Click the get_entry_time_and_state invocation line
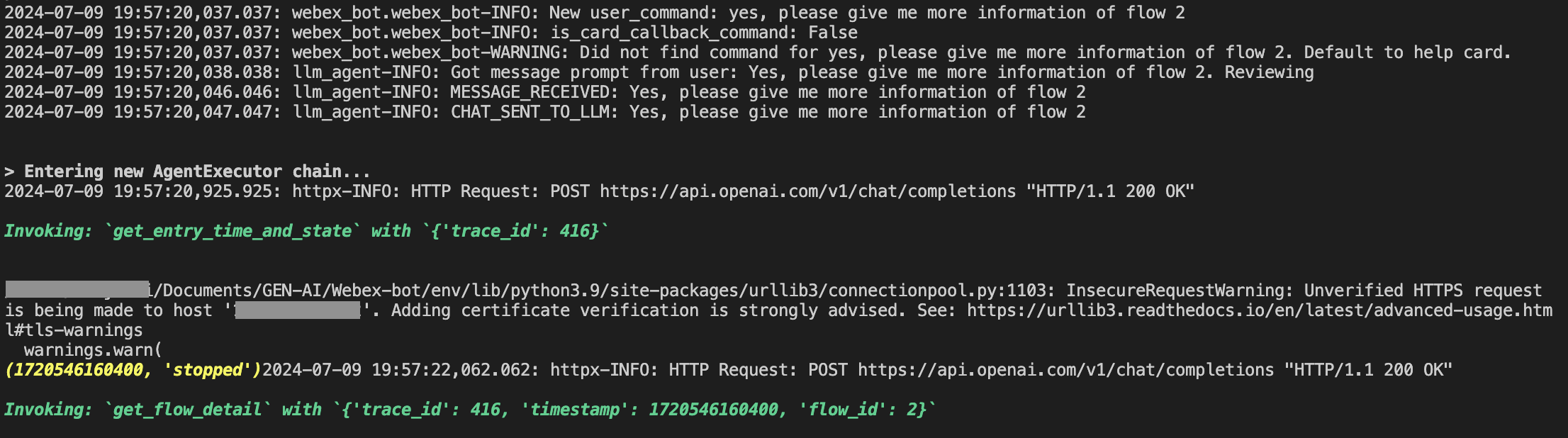 coord(306,231)
